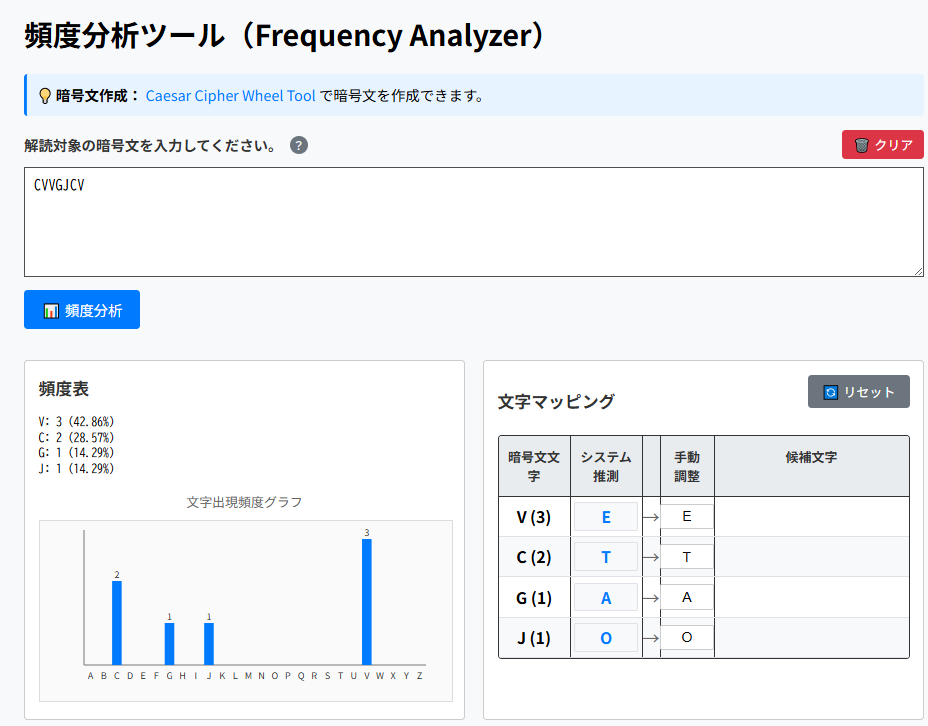
Task: Edit manual adjustment field for J
Action: 686,637
